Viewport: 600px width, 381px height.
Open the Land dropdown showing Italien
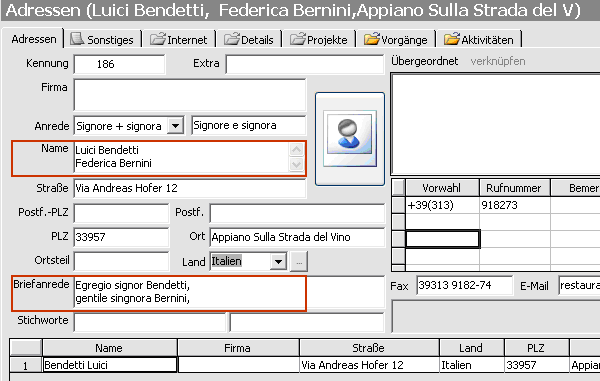278,262
